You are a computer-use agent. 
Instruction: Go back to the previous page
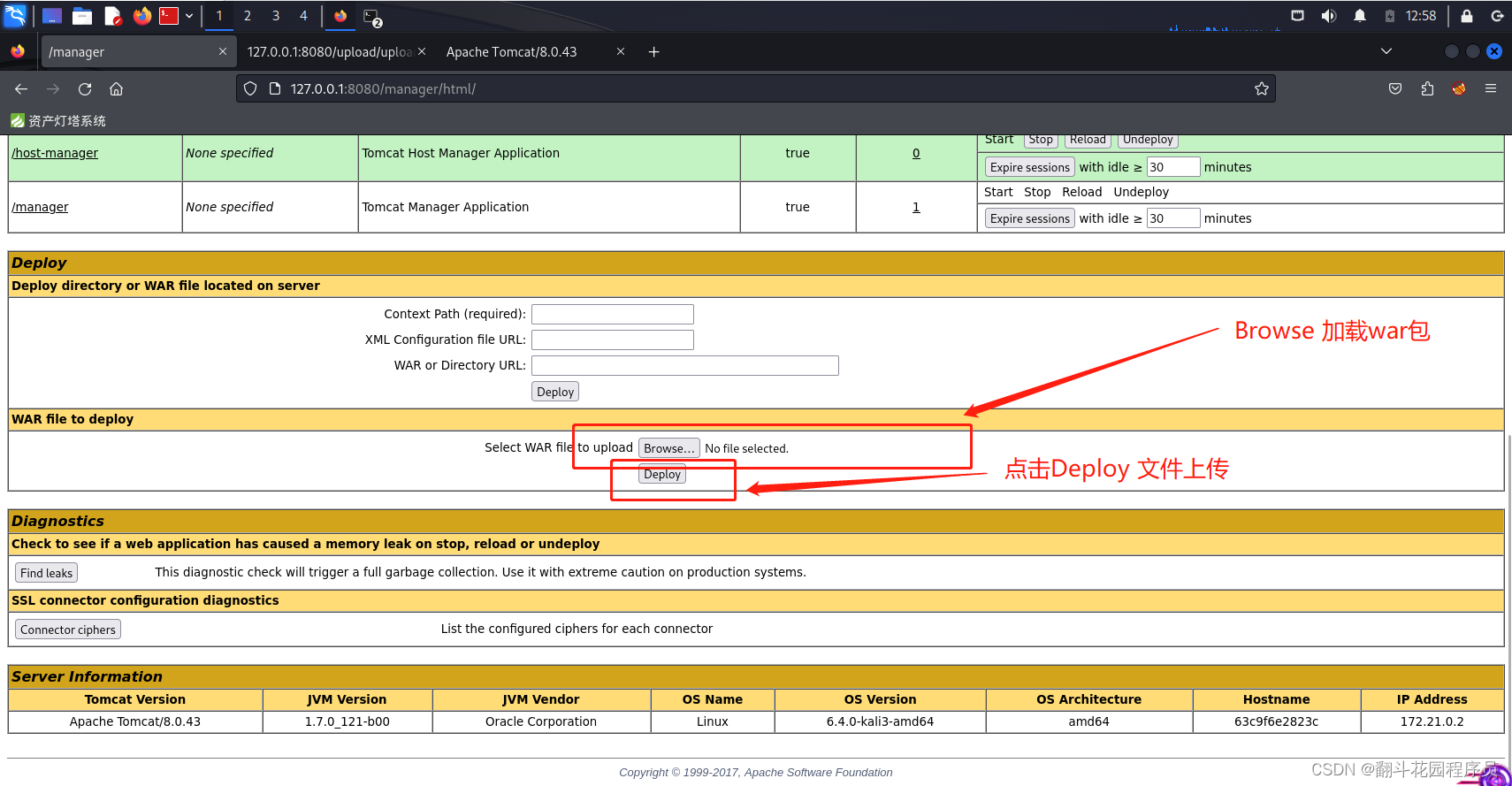coord(21,89)
